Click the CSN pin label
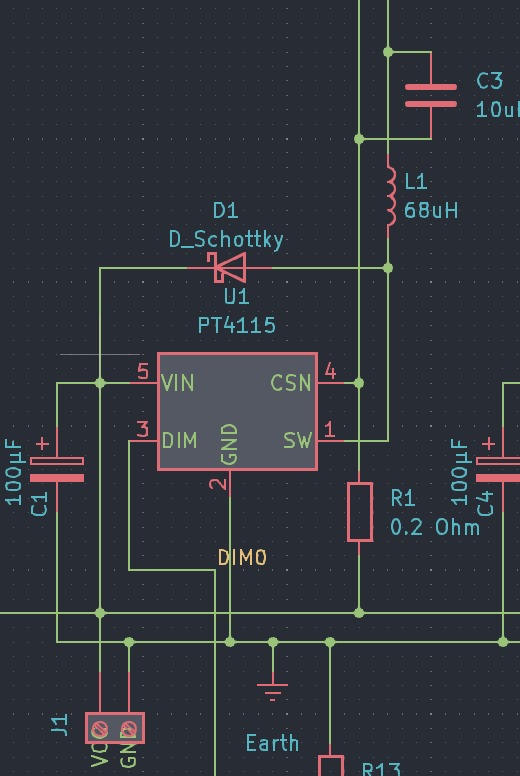The height and width of the screenshot is (776, 520). [x=291, y=383]
